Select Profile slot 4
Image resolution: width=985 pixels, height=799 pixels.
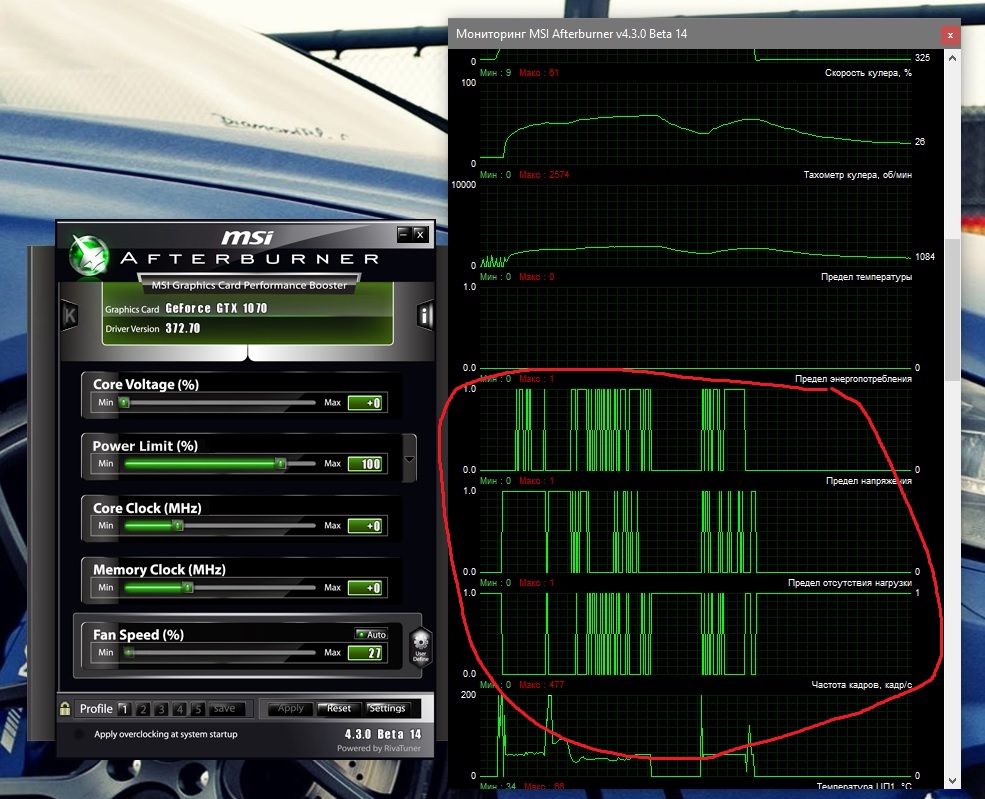click(x=180, y=709)
